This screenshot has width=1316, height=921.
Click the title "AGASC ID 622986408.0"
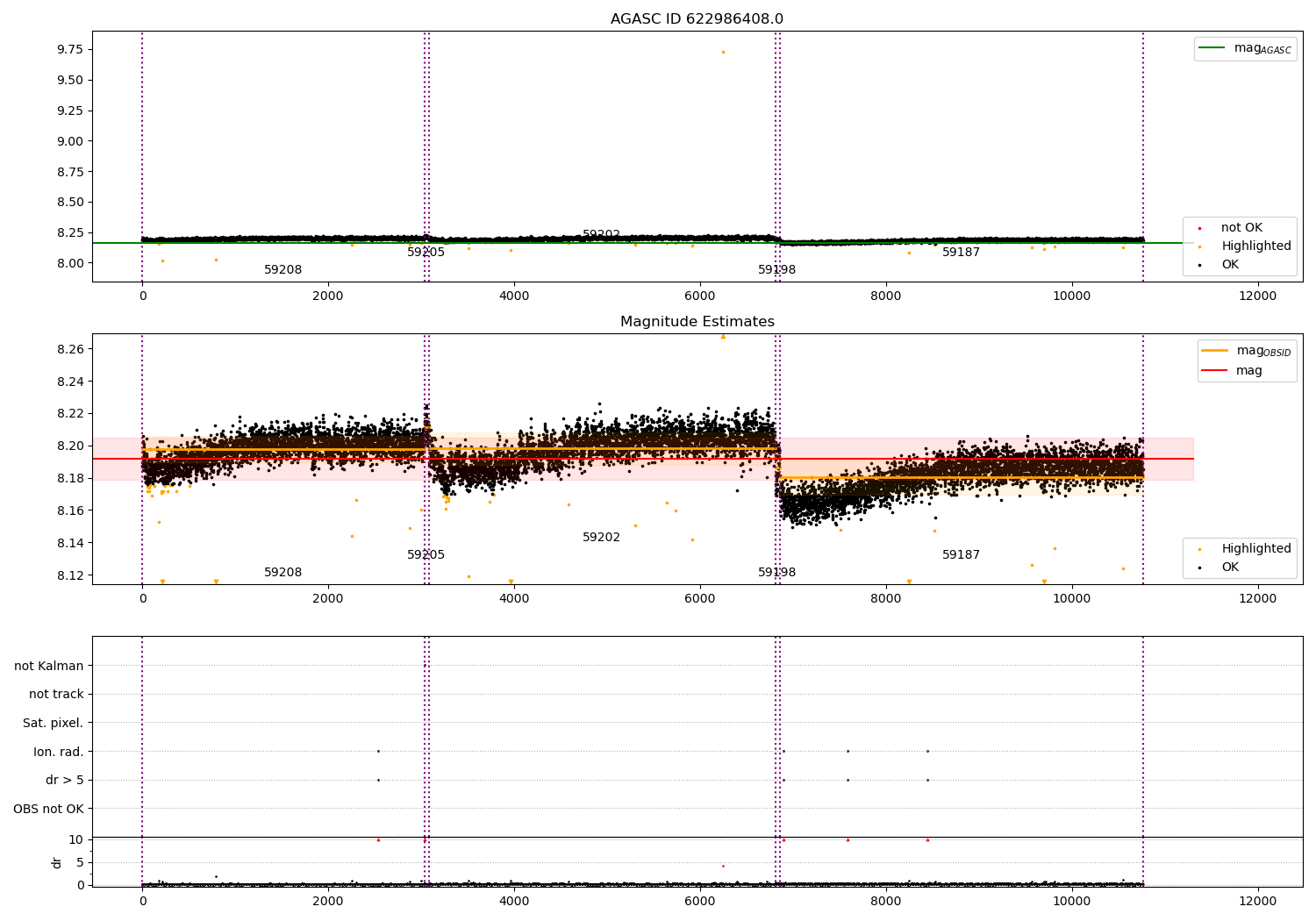pos(697,19)
